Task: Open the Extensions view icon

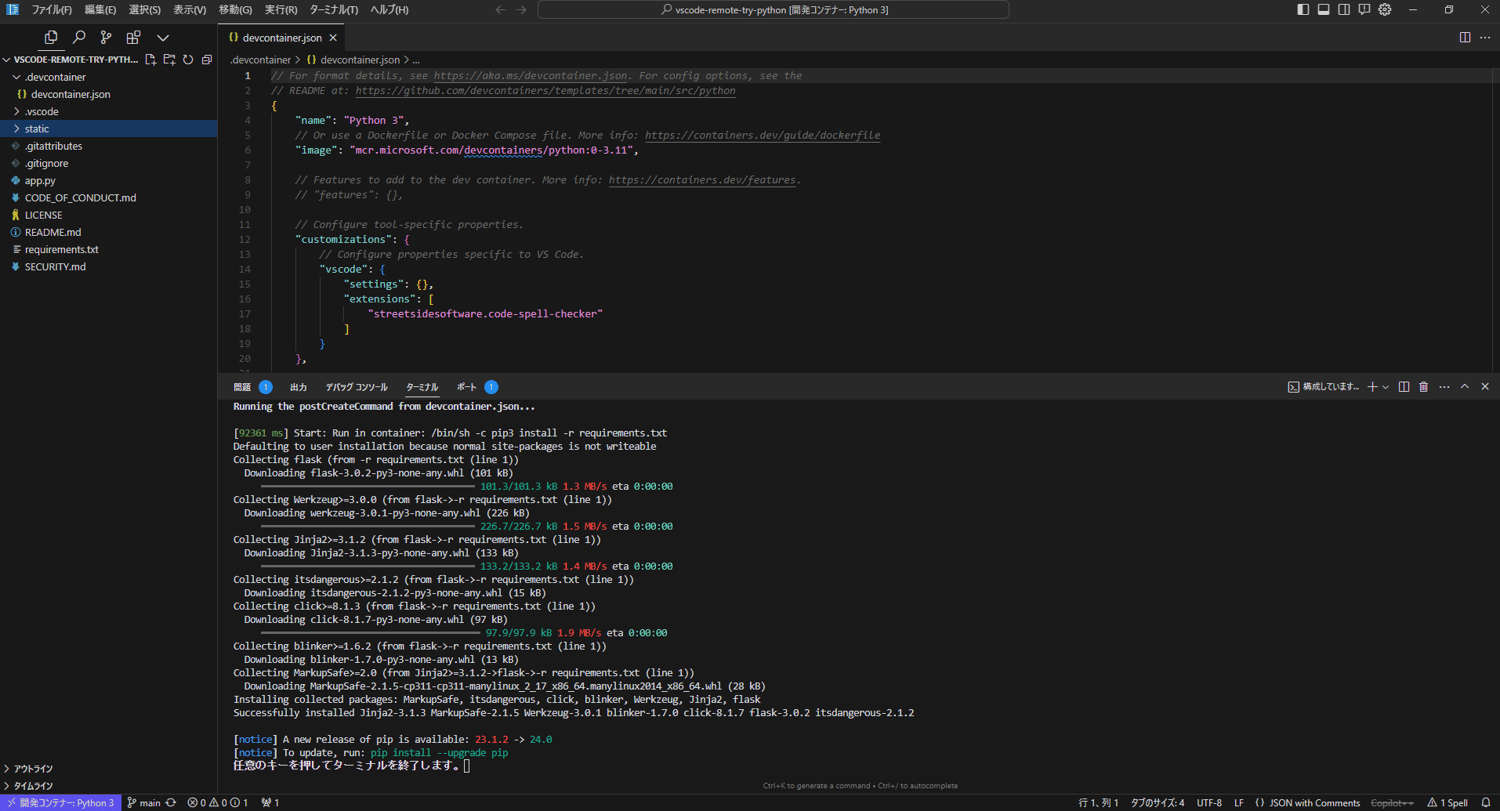Action: coord(135,37)
